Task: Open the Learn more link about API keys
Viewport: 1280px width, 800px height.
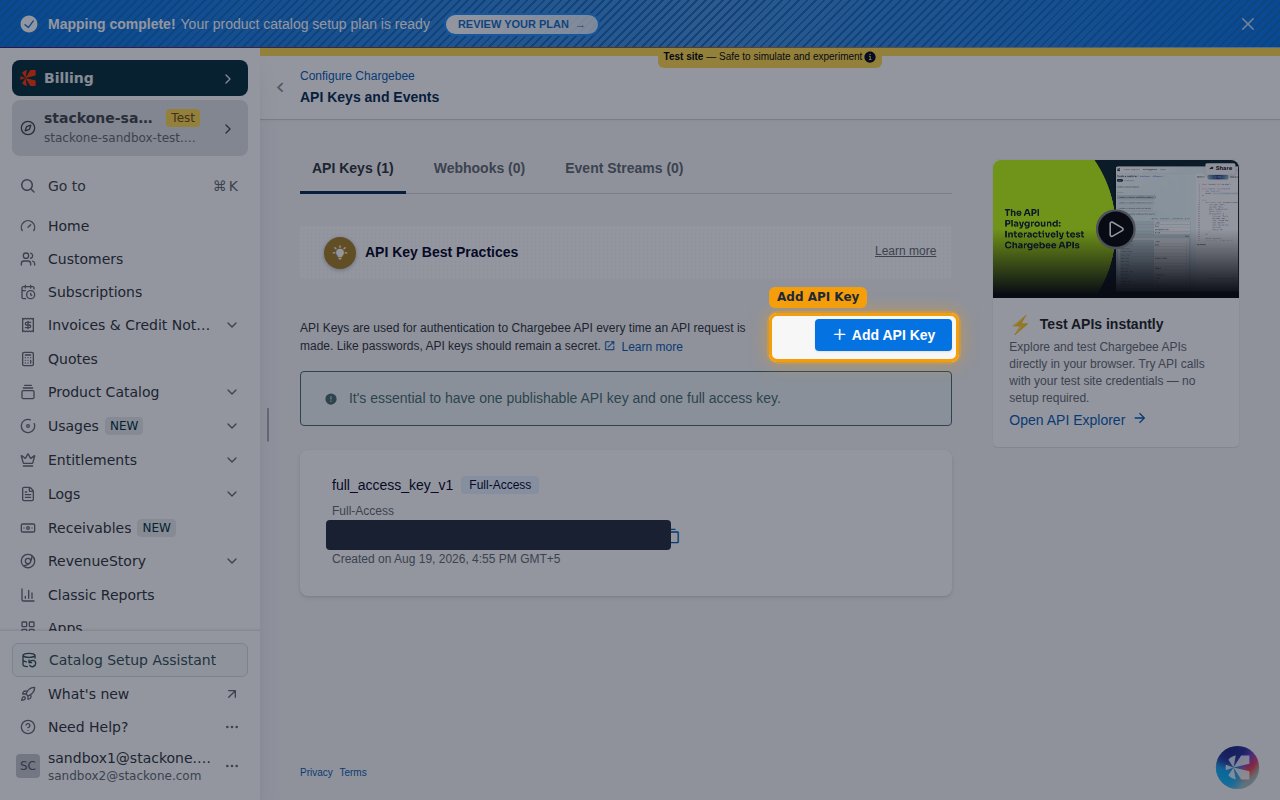Action: 651,347
